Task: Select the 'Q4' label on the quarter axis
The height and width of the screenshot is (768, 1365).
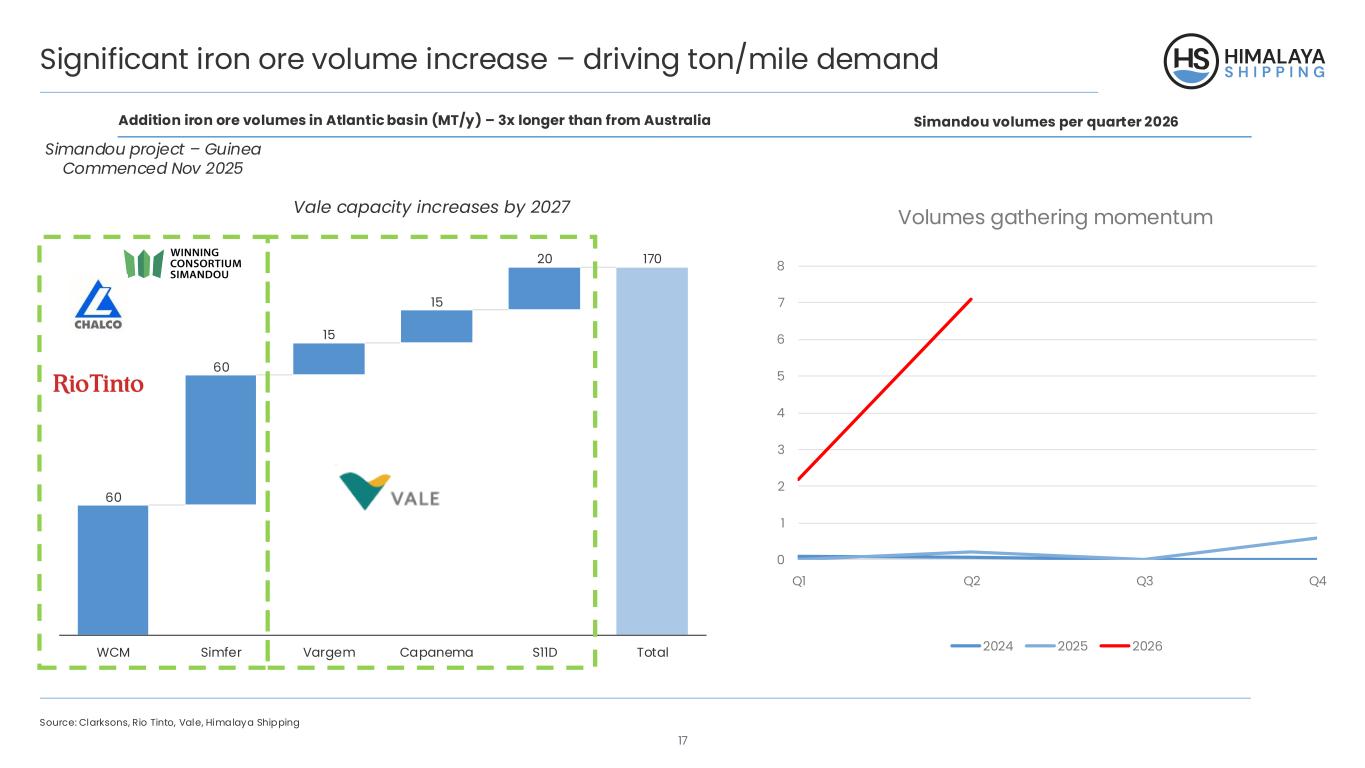Action: (x=1318, y=583)
